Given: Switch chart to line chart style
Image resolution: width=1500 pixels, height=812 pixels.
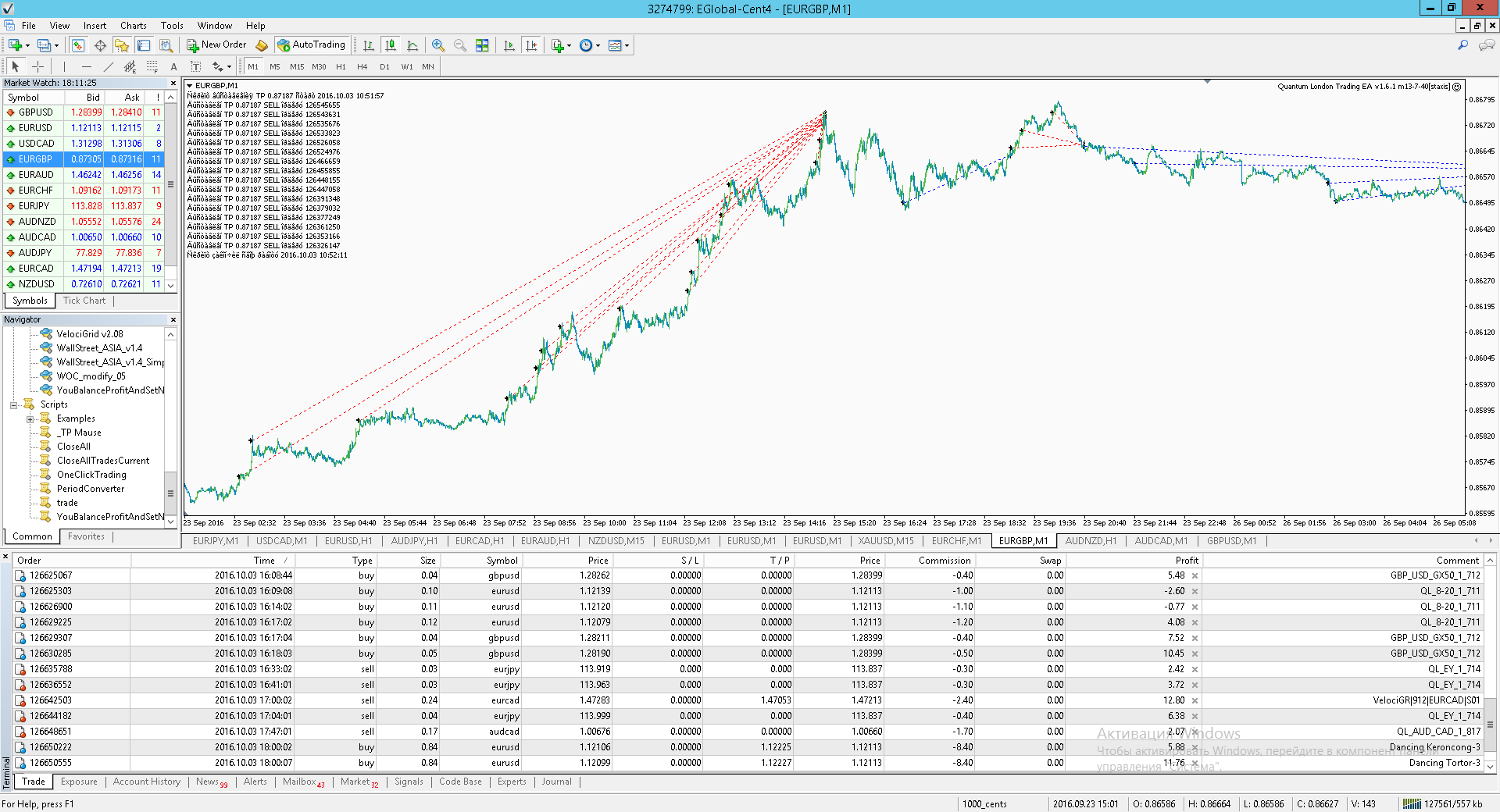Looking at the screenshot, I should tap(412, 45).
